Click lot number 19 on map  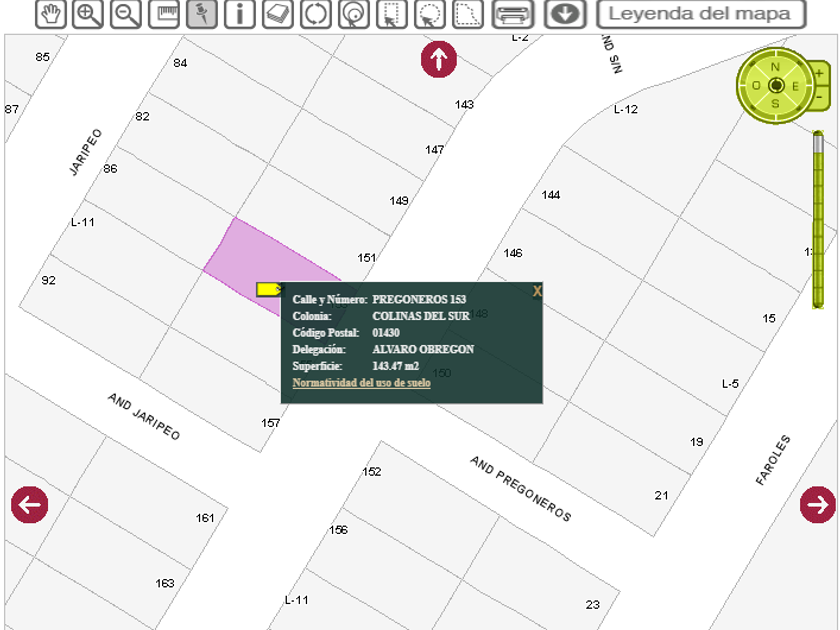point(696,442)
